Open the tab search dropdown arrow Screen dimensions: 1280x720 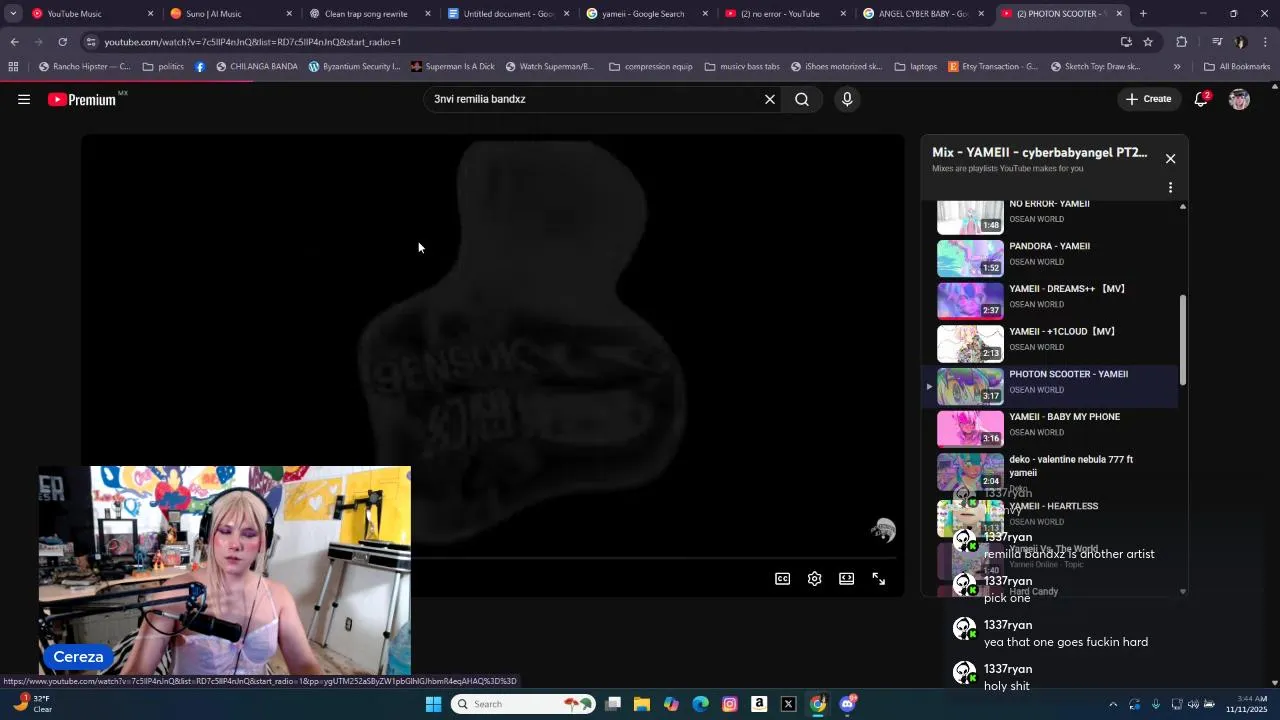[x=12, y=14]
